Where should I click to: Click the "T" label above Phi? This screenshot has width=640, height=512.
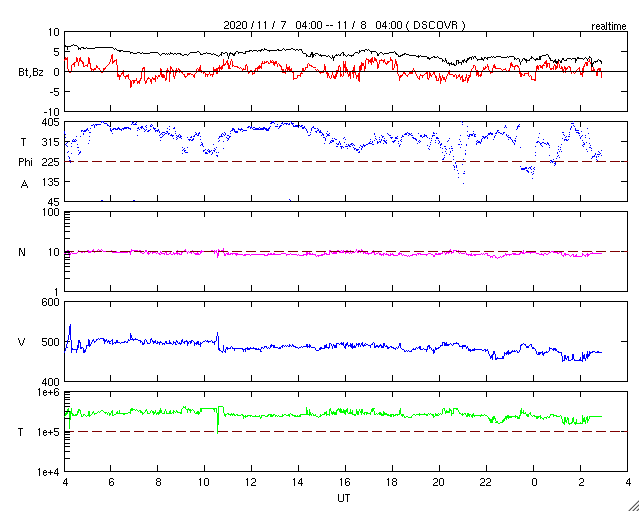(x=23, y=142)
